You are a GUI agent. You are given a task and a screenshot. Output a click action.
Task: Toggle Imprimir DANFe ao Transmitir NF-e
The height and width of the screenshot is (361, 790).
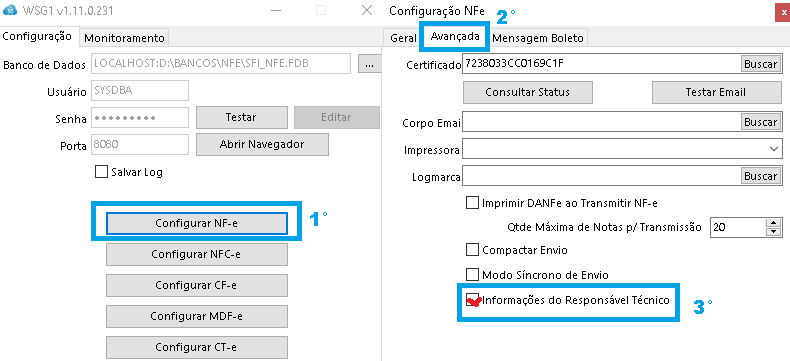point(472,203)
